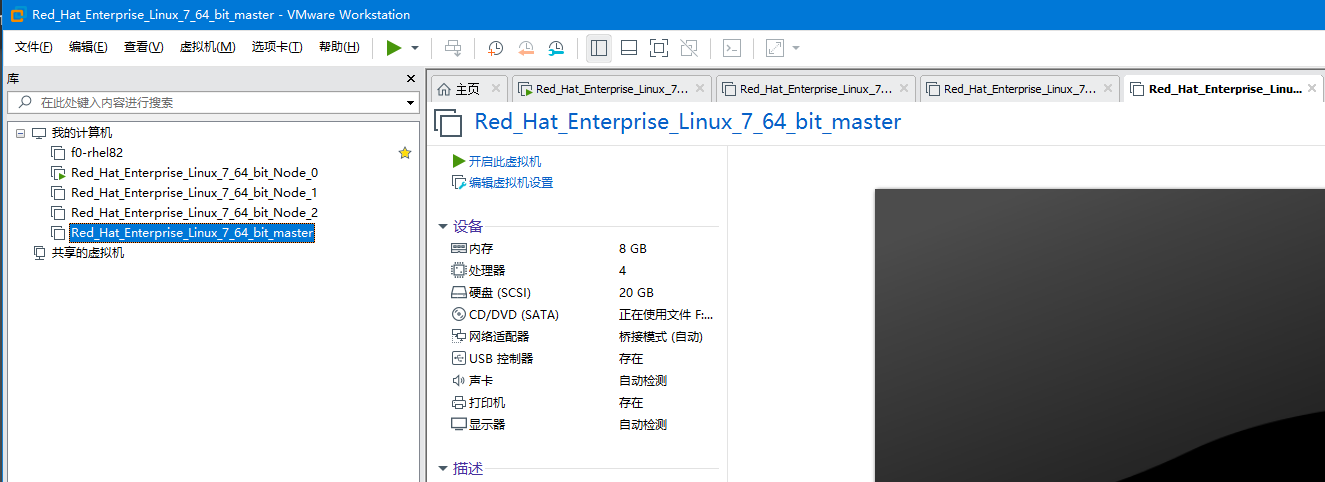Click the Send Ctrl+Alt+Del toolbar icon
The height and width of the screenshot is (482, 1325).
coord(453,47)
